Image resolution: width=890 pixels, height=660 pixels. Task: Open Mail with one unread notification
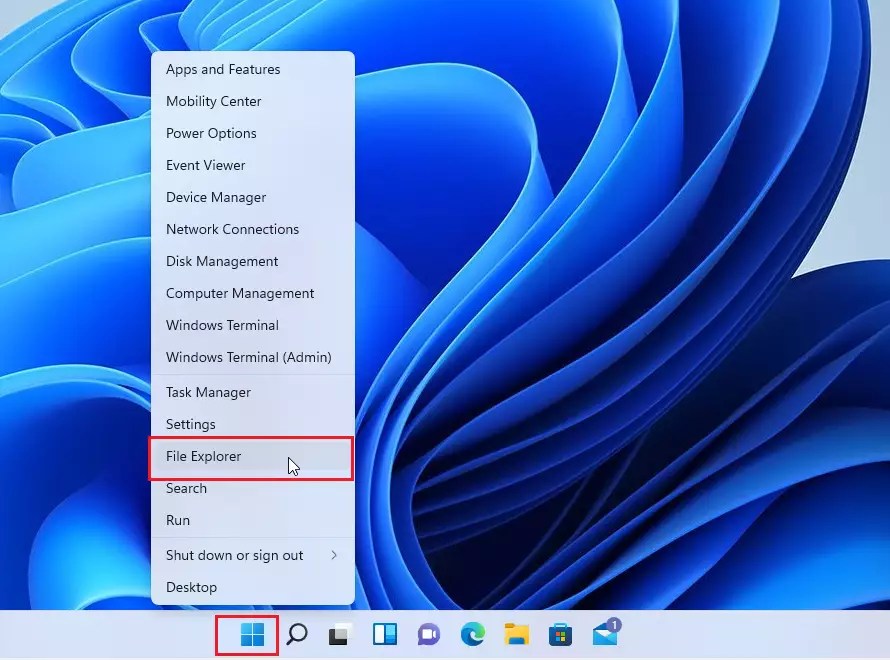pos(606,635)
